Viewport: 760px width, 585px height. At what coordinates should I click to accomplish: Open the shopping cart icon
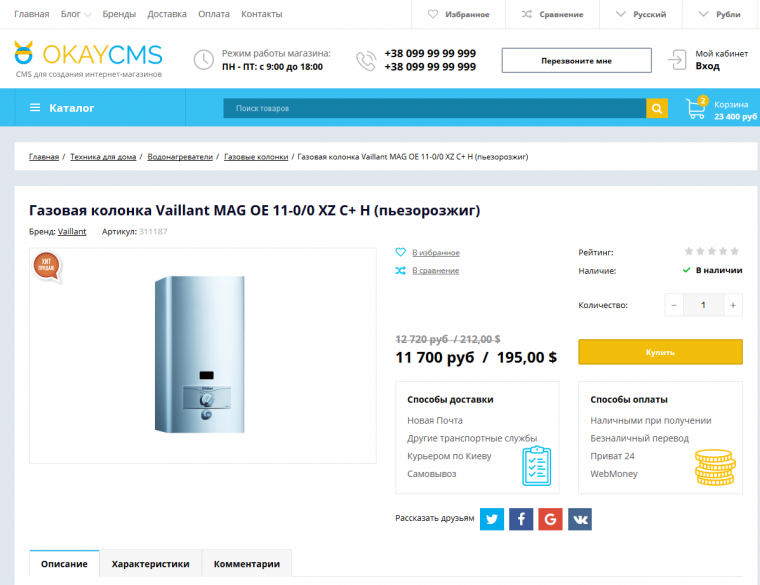coord(695,107)
